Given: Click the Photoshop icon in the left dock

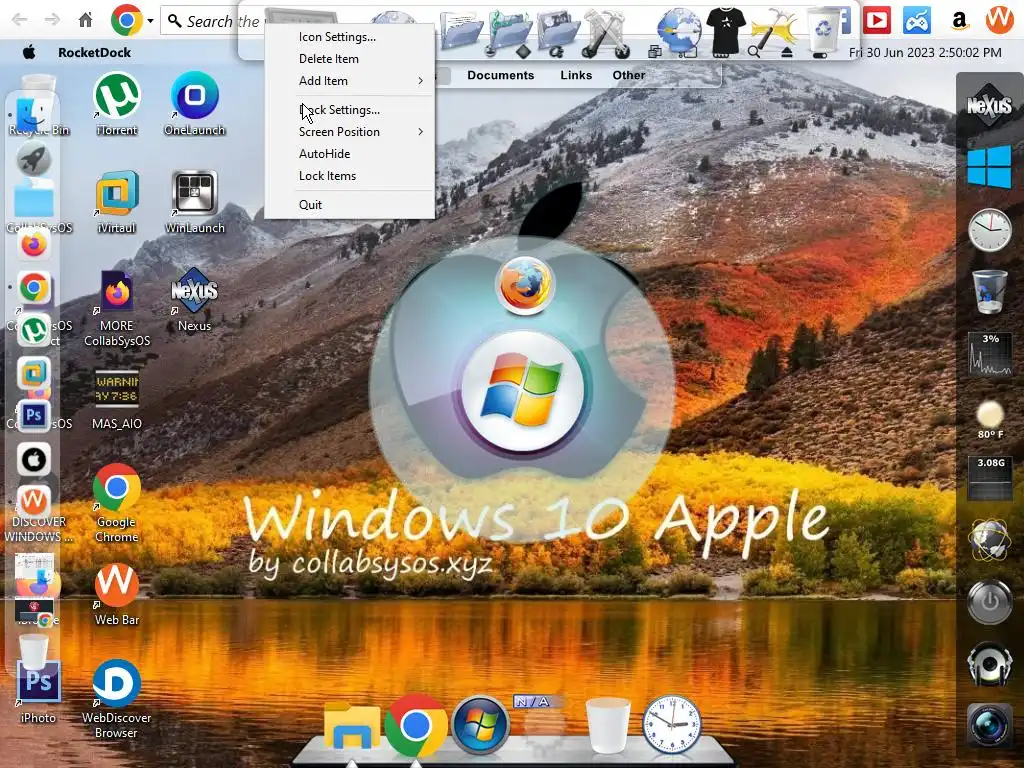Looking at the screenshot, I should (34, 415).
